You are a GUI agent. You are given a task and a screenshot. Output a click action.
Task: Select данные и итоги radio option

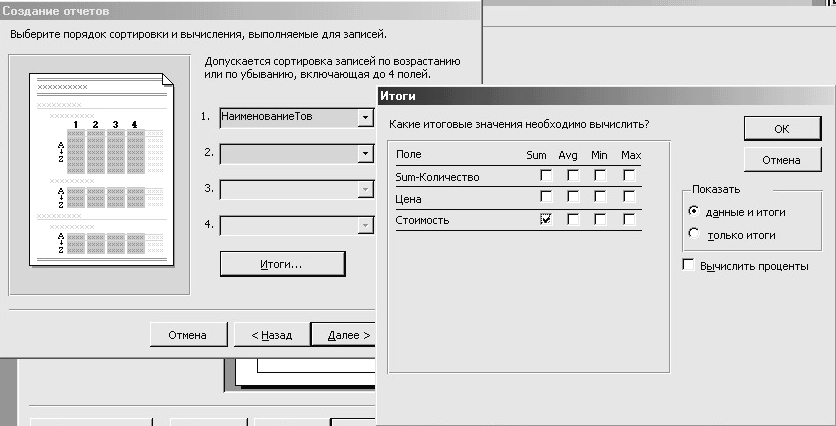tap(694, 212)
